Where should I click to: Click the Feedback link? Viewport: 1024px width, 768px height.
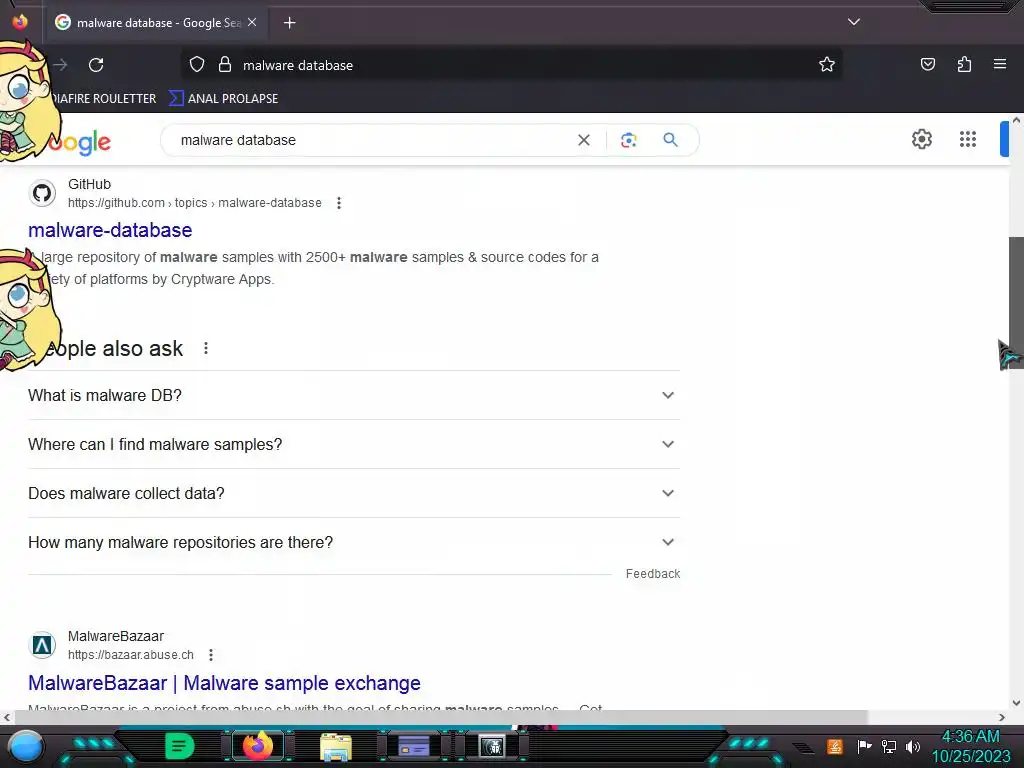click(652, 573)
